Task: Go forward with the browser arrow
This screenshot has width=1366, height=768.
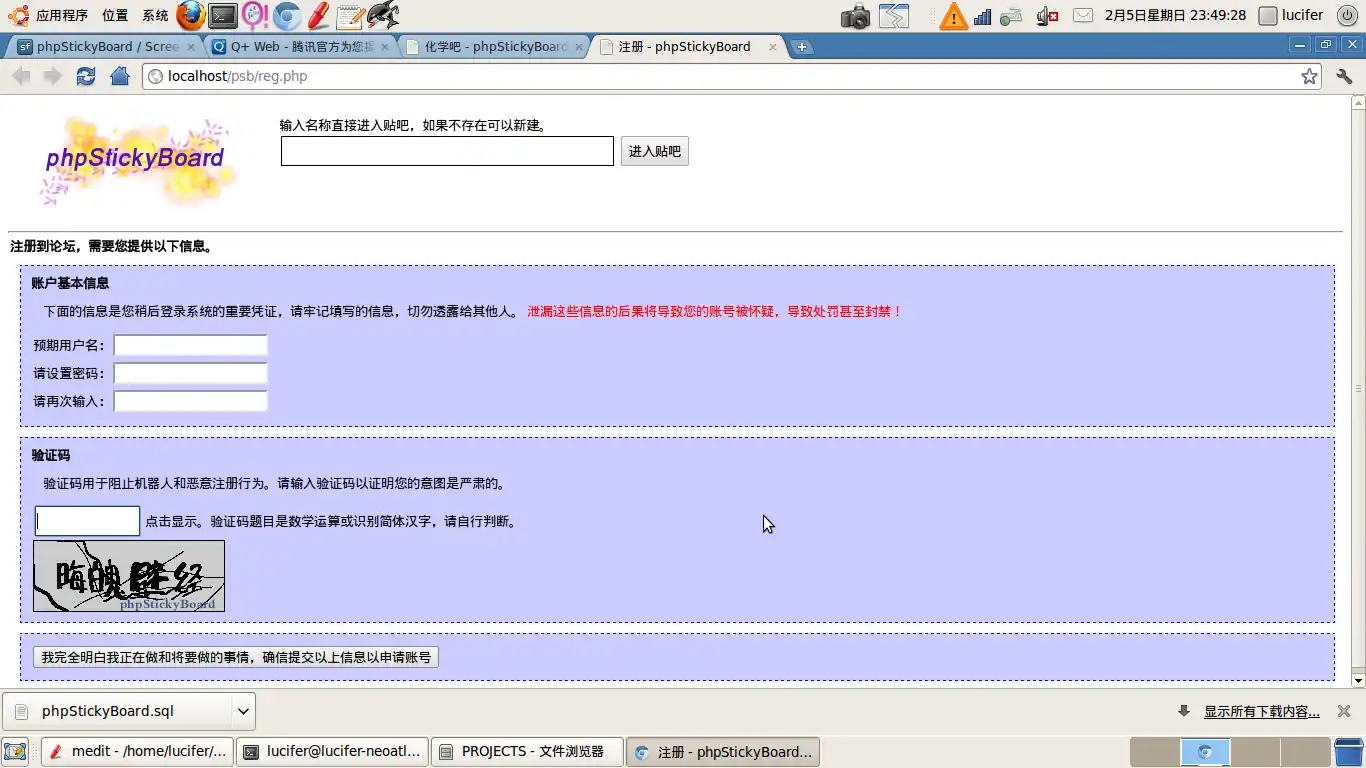Action: tap(52, 76)
